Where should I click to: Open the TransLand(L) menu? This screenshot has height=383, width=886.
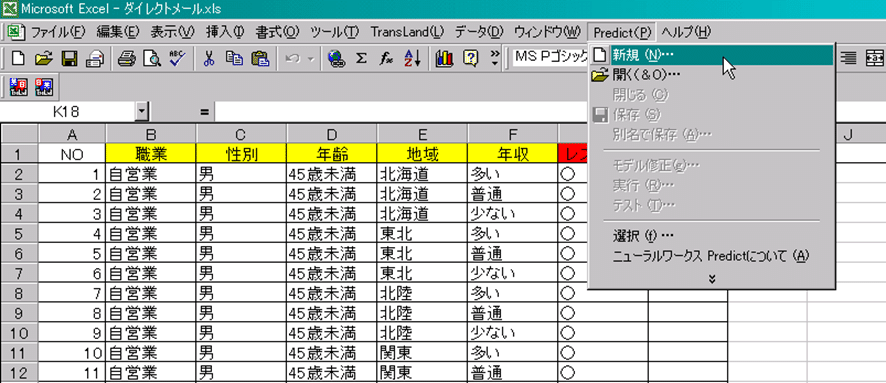click(x=407, y=32)
